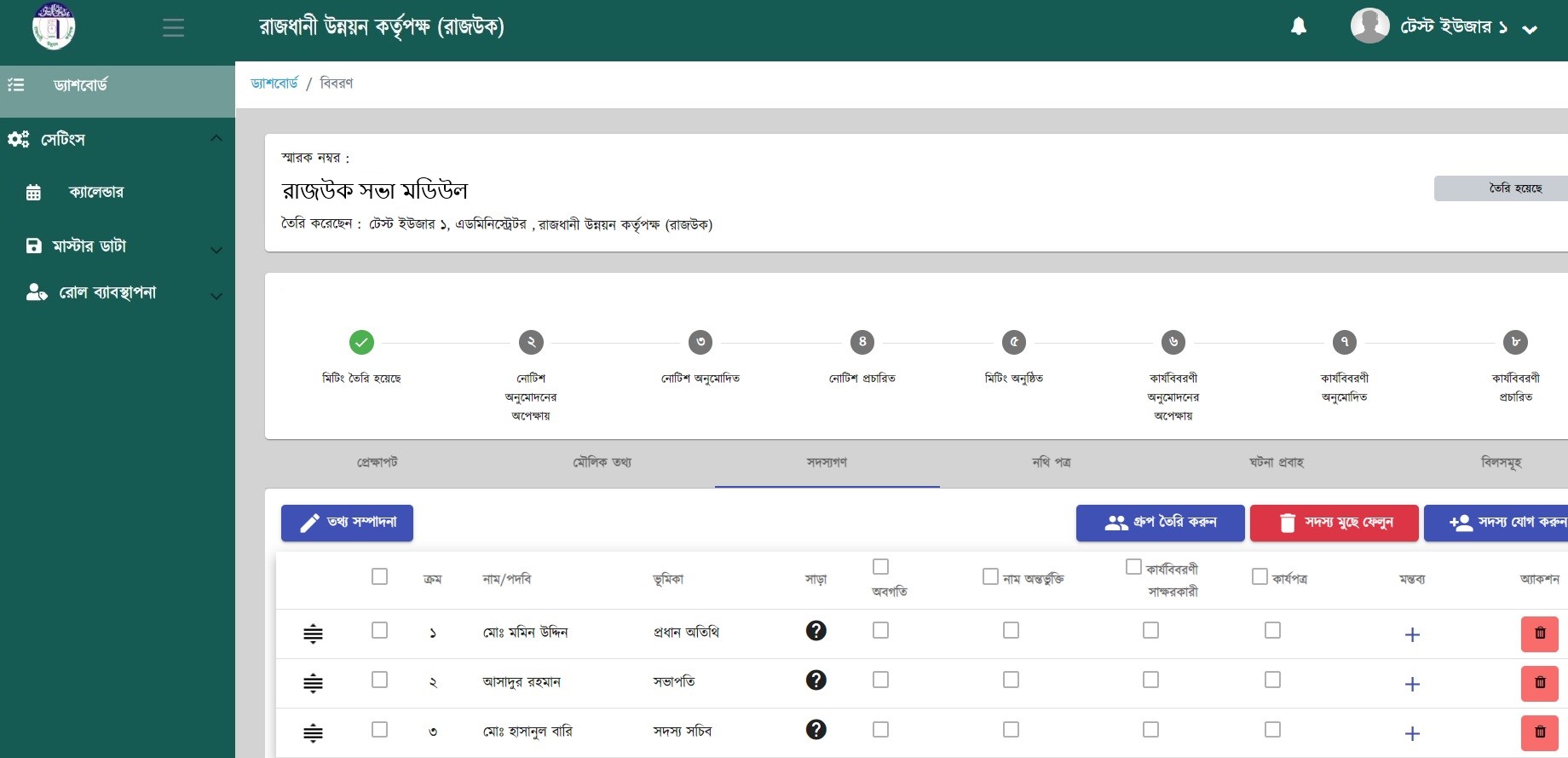
Task: Click step ৫ মিটিং অনুষ্ঠিত circle
Action: click(x=1014, y=343)
